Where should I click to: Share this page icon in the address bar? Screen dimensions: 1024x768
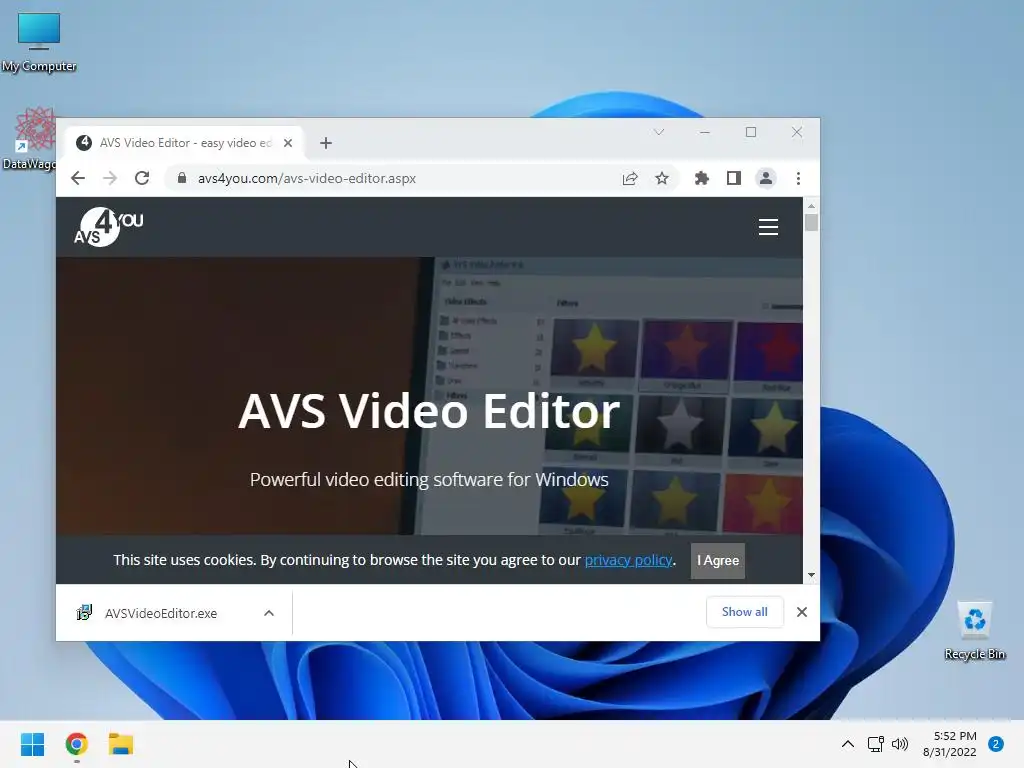[630, 178]
